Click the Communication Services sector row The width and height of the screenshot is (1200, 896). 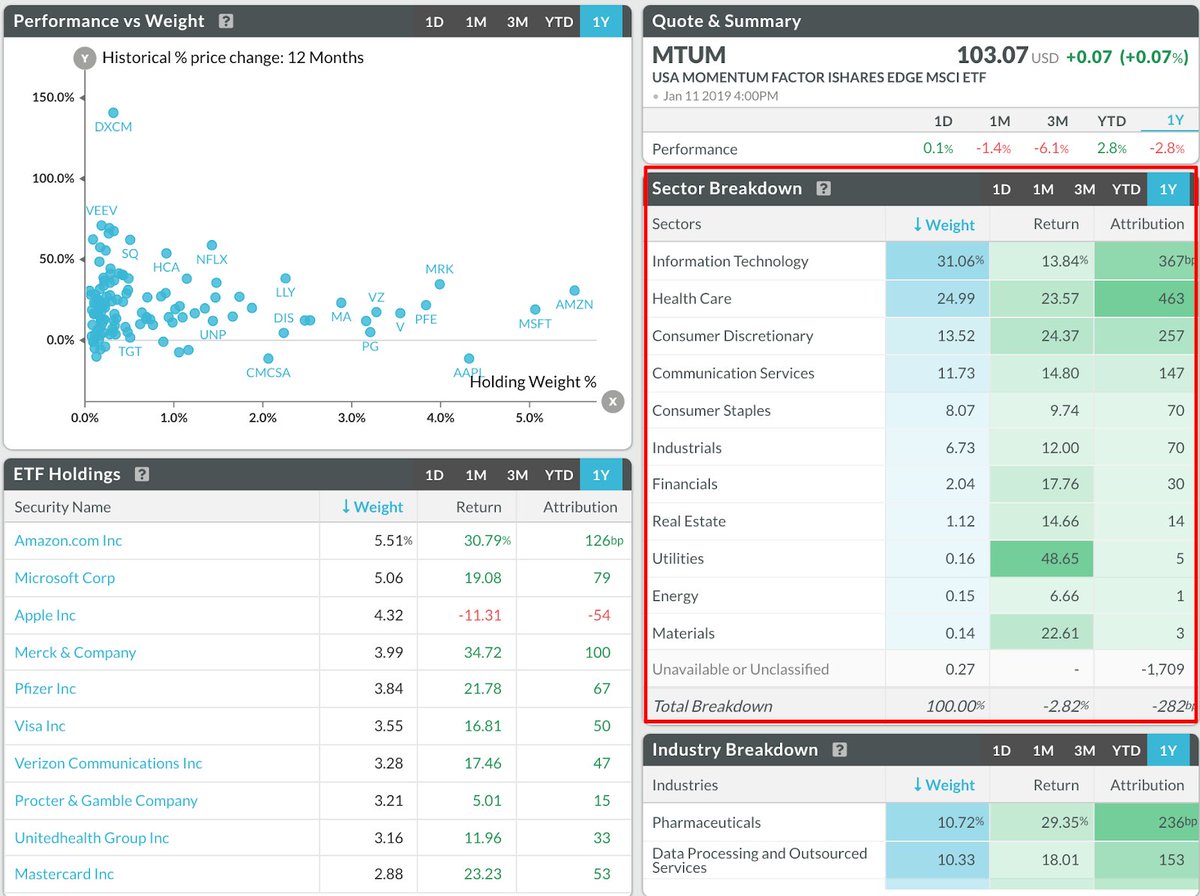(x=920, y=373)
